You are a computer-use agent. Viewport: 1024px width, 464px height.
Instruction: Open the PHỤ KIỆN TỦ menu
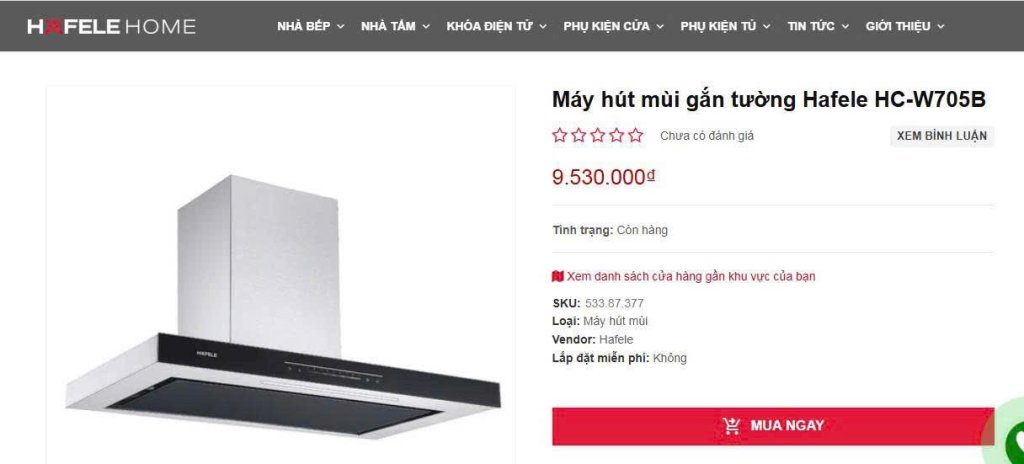click(725, 27)
